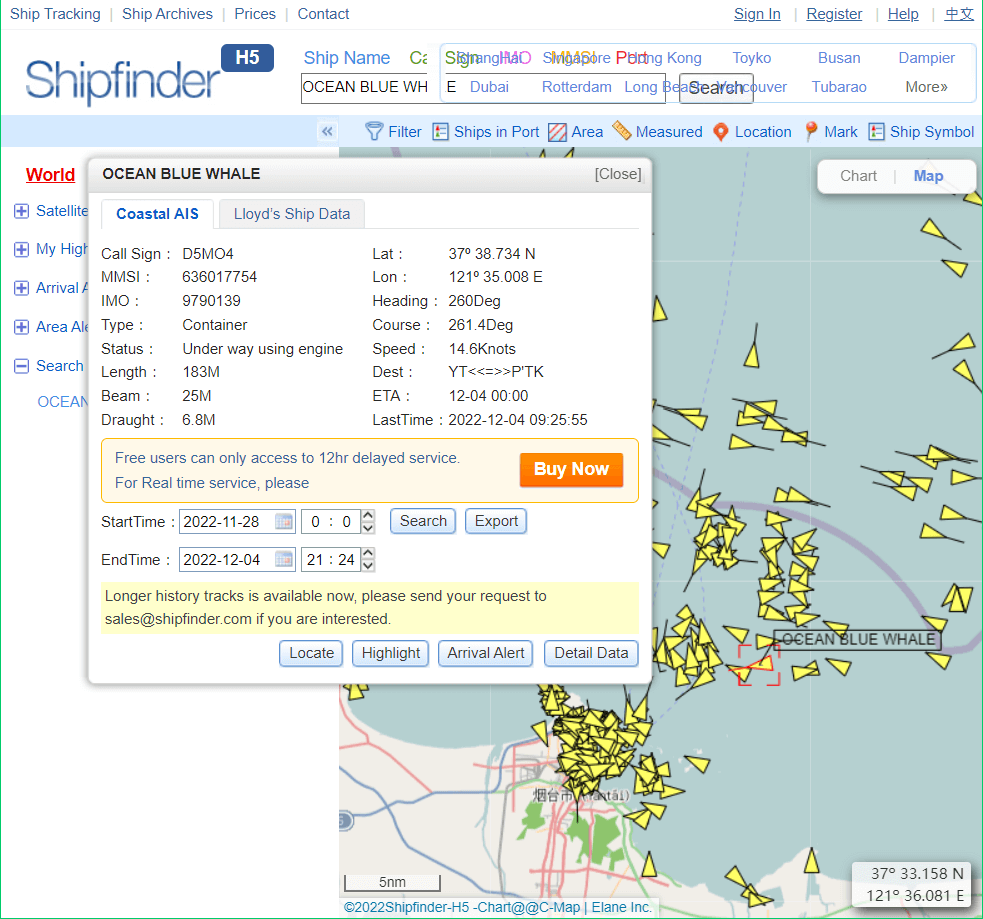Image resolution: width=983 pixels, height=919 pixels.
Task: Open Ship Tracking menu
Action: pyautogui.click(x=55, y=14)
